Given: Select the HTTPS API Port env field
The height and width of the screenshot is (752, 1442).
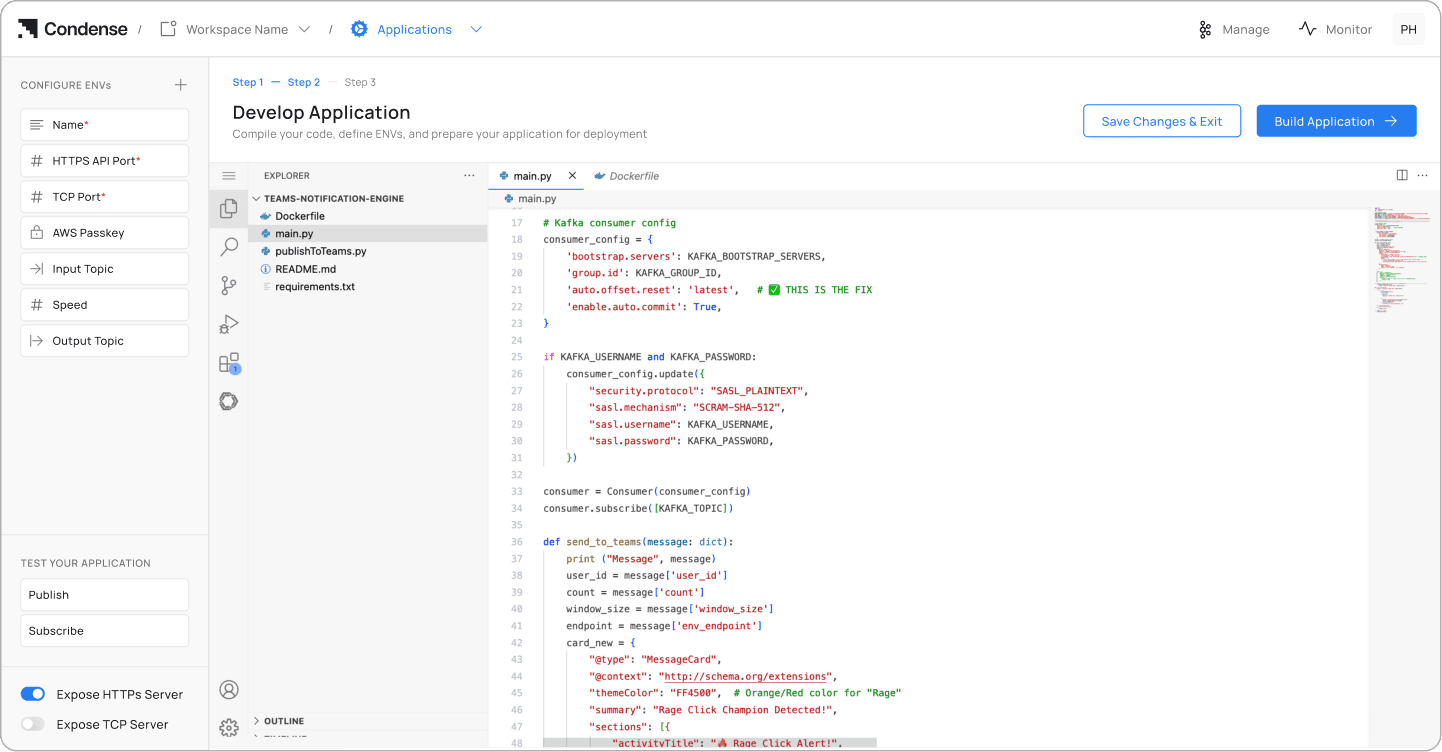Looking at the screenshot, I should coord(104,161).
